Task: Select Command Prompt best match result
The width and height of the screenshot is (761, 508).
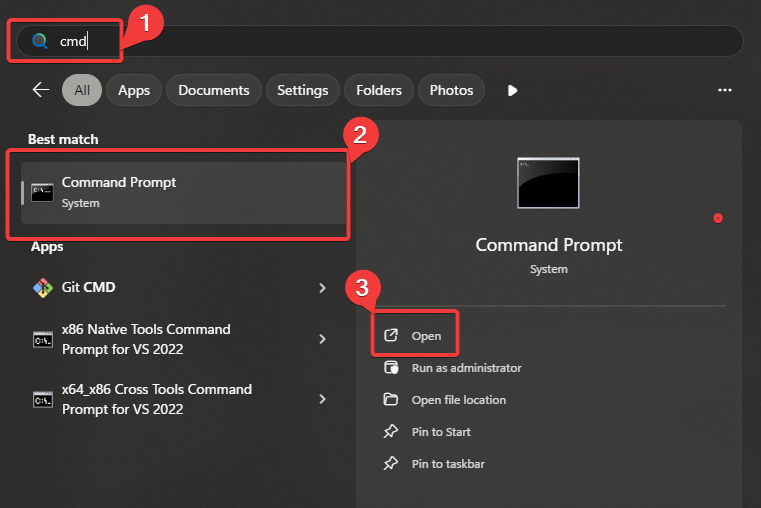Action: click(180, 192)
